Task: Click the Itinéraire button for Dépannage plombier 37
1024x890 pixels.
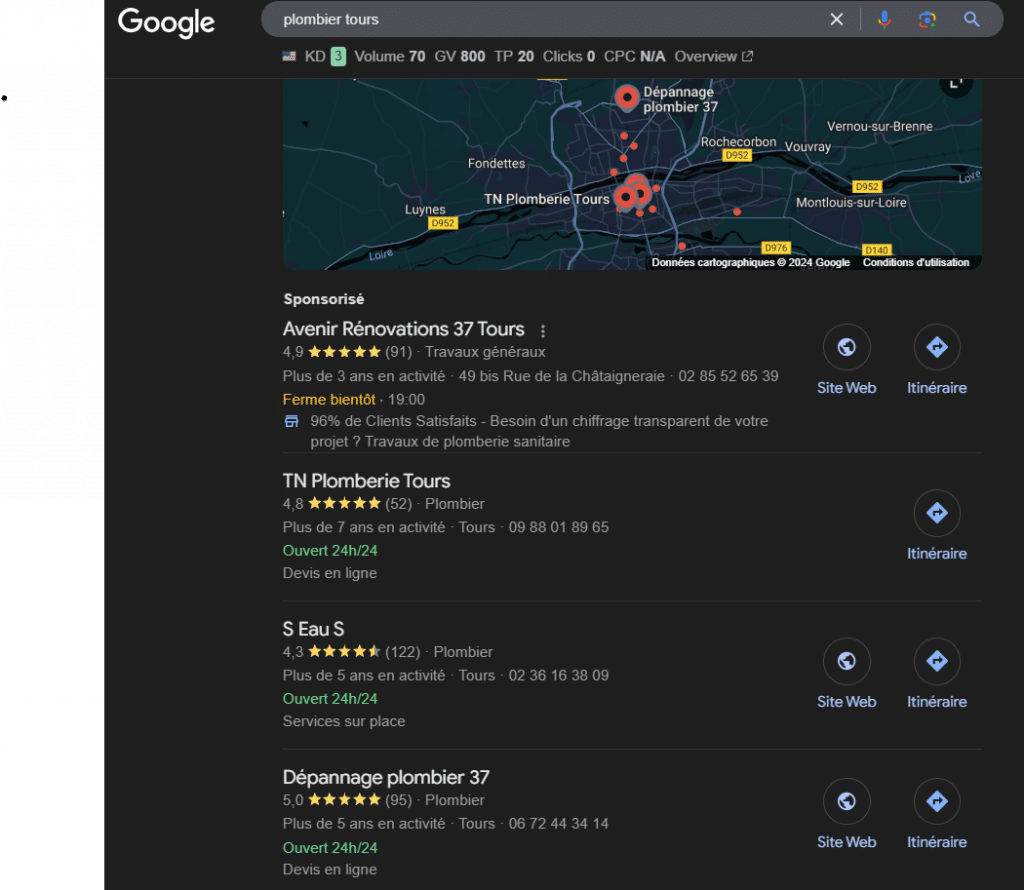Action: click(936, 801)
